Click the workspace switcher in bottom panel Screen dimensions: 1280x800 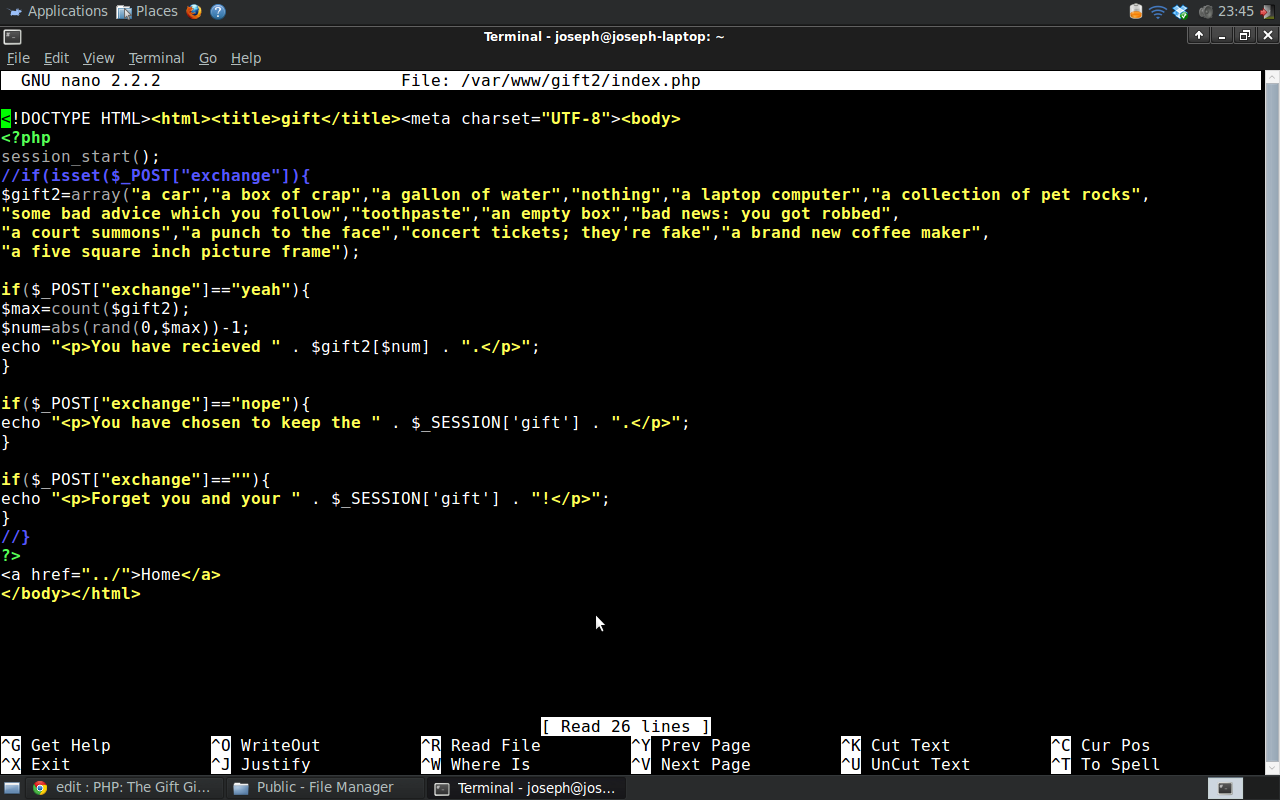(x=1224, y=788)
